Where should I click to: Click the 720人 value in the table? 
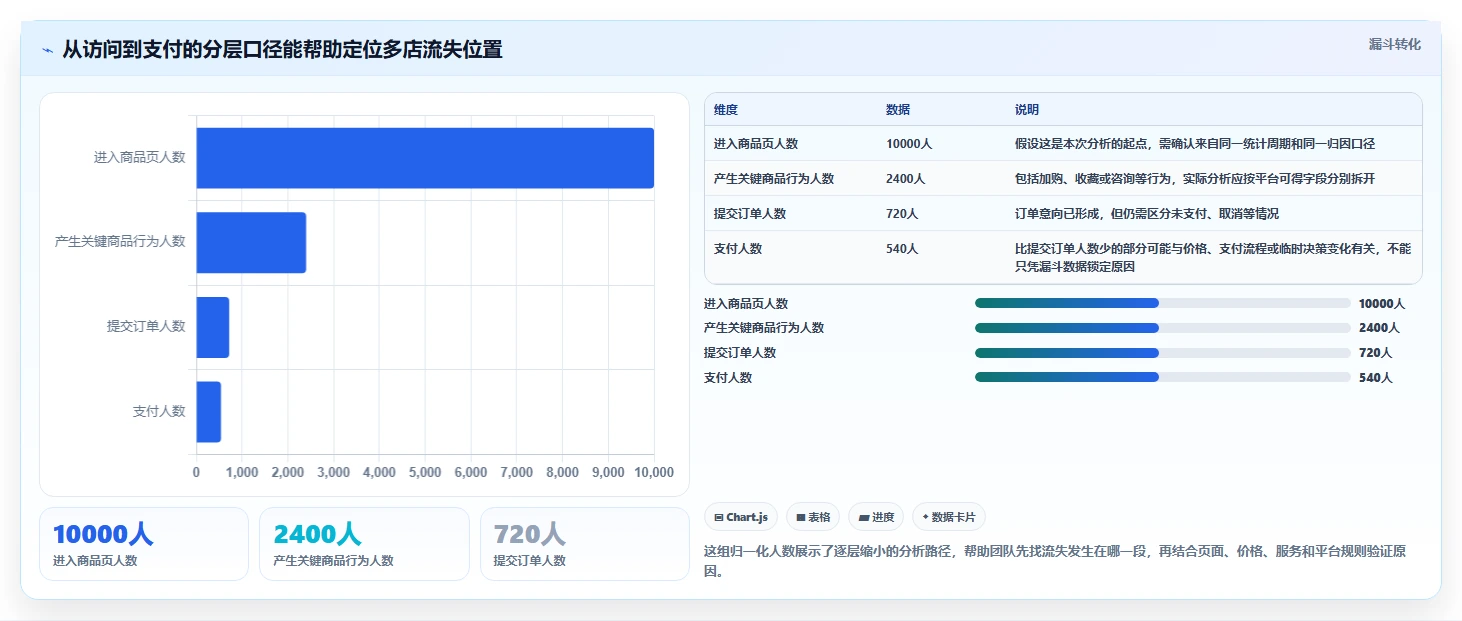(x=902, y=214)
